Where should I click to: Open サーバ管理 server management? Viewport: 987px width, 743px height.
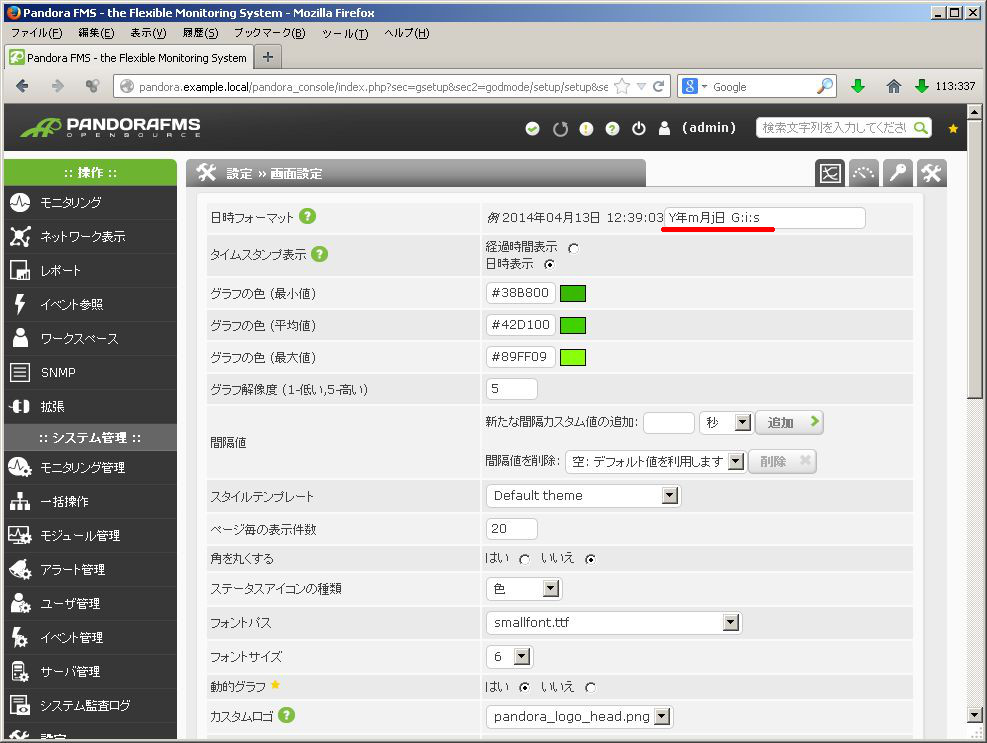point(90,672)
